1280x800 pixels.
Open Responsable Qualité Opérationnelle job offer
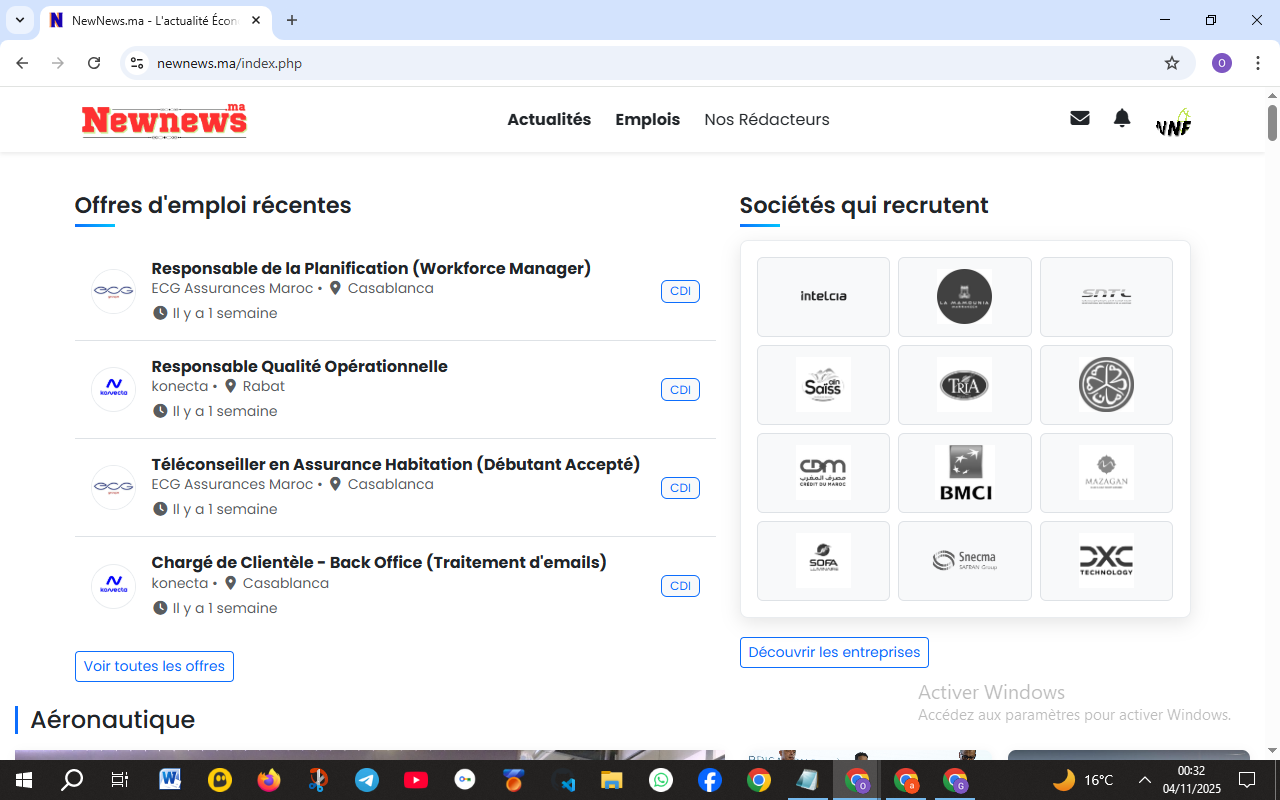(299, 366)
